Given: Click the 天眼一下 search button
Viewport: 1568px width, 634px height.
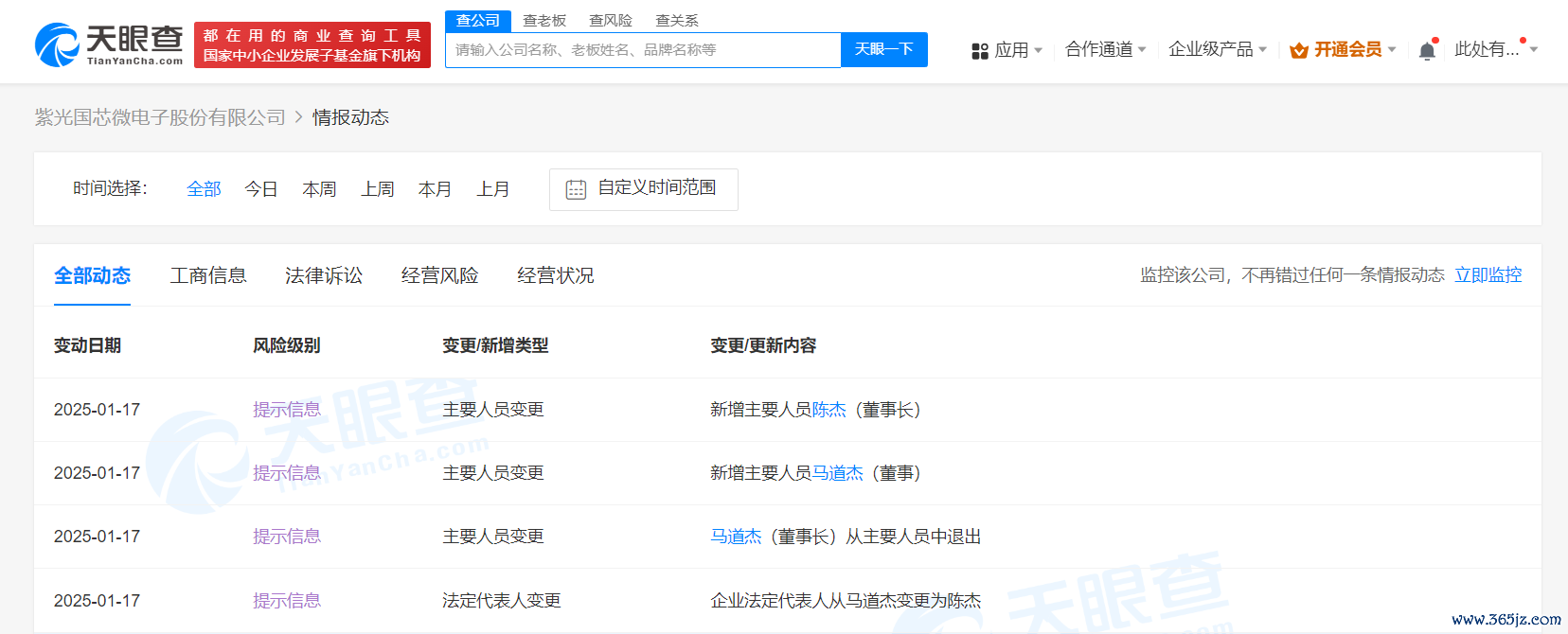Looking at the screenshot, I should point(884,49).
